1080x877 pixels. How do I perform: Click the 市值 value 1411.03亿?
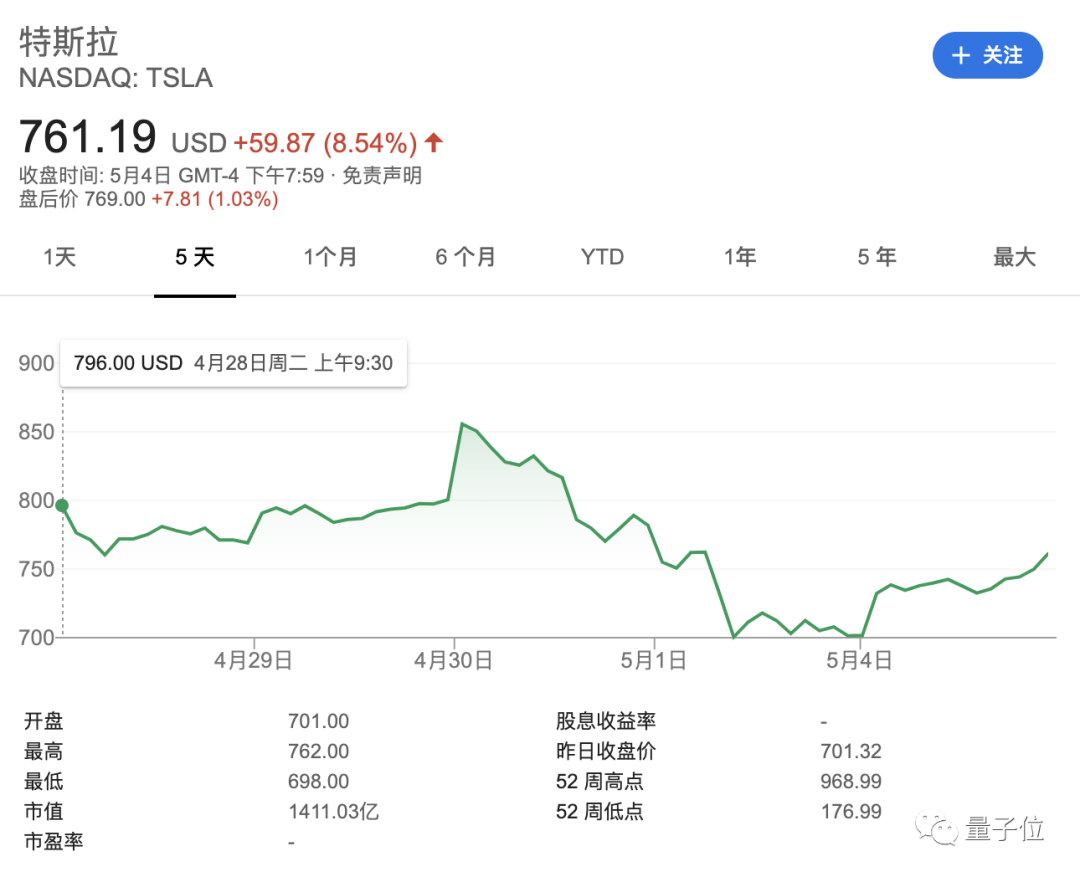[334, 812]
